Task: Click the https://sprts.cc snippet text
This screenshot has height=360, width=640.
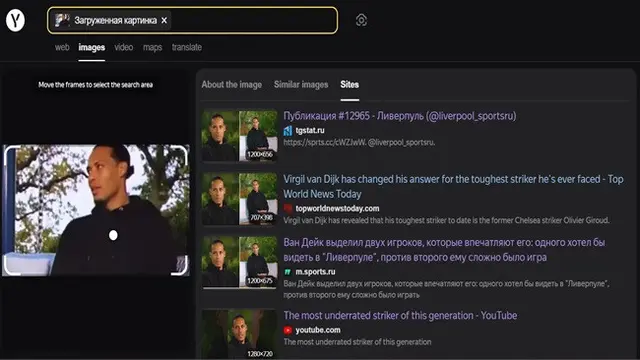Action: coord(359,142)
